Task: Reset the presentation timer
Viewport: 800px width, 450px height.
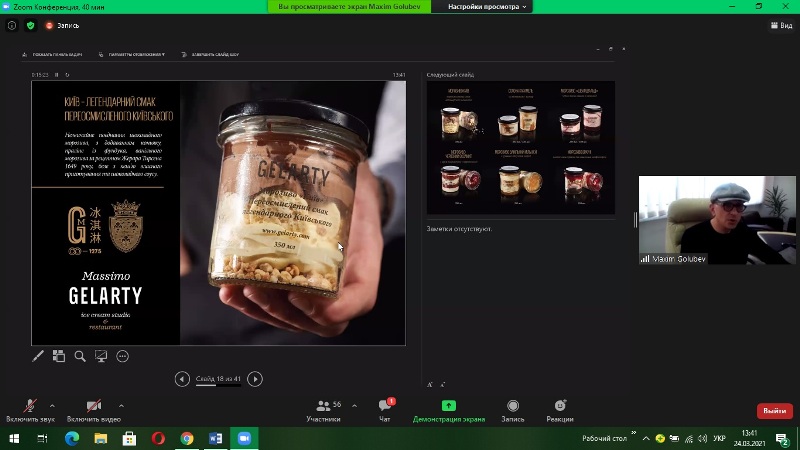Action: pos(67,75)
